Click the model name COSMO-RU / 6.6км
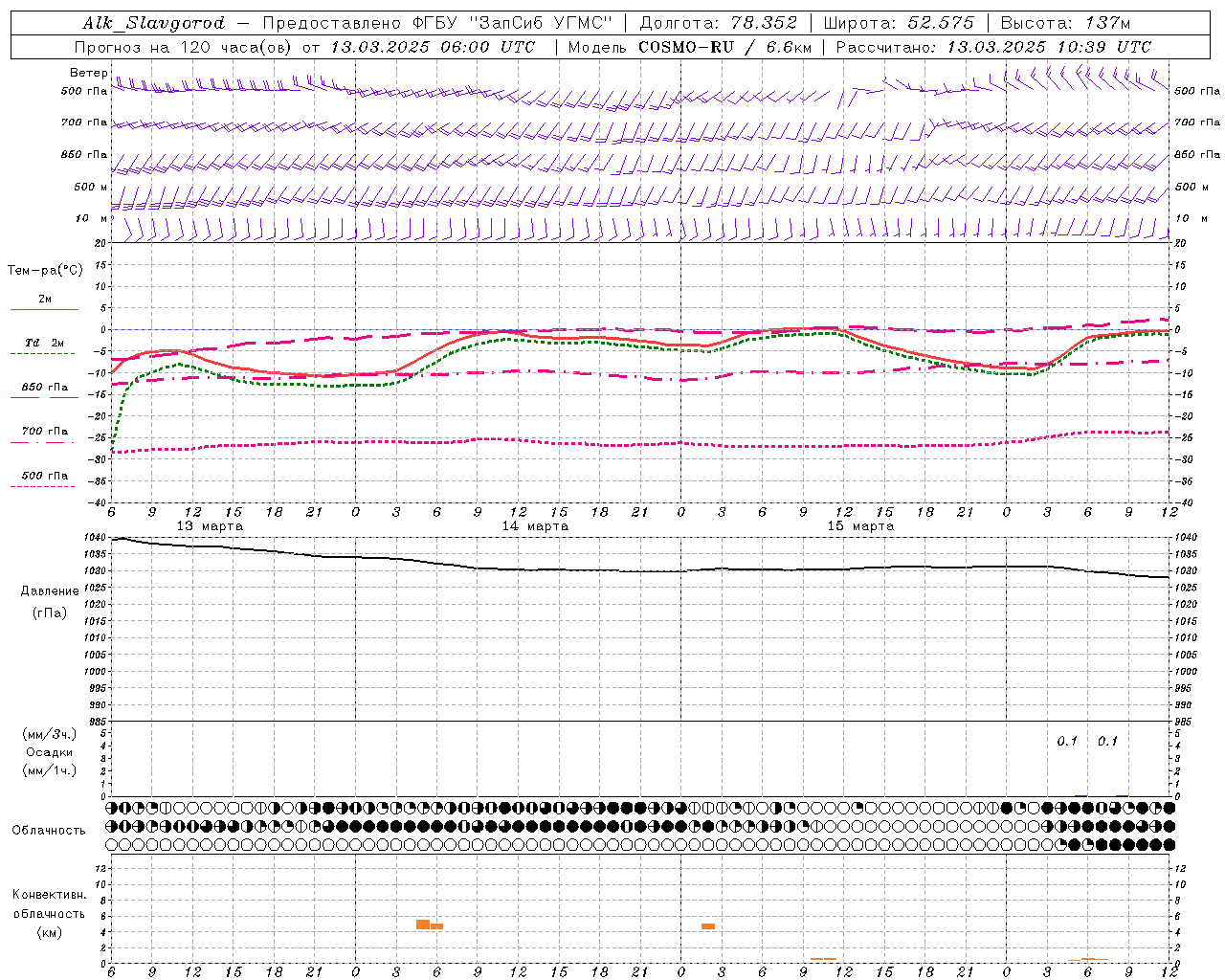 [724, 47]
